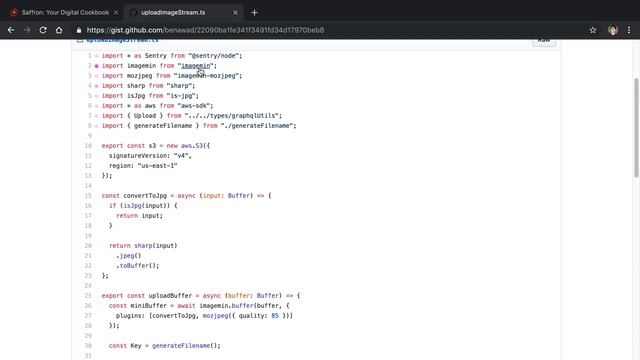View site info via the lock icon
The height and width of the screenshot is (360, 640).
[79, 30]
